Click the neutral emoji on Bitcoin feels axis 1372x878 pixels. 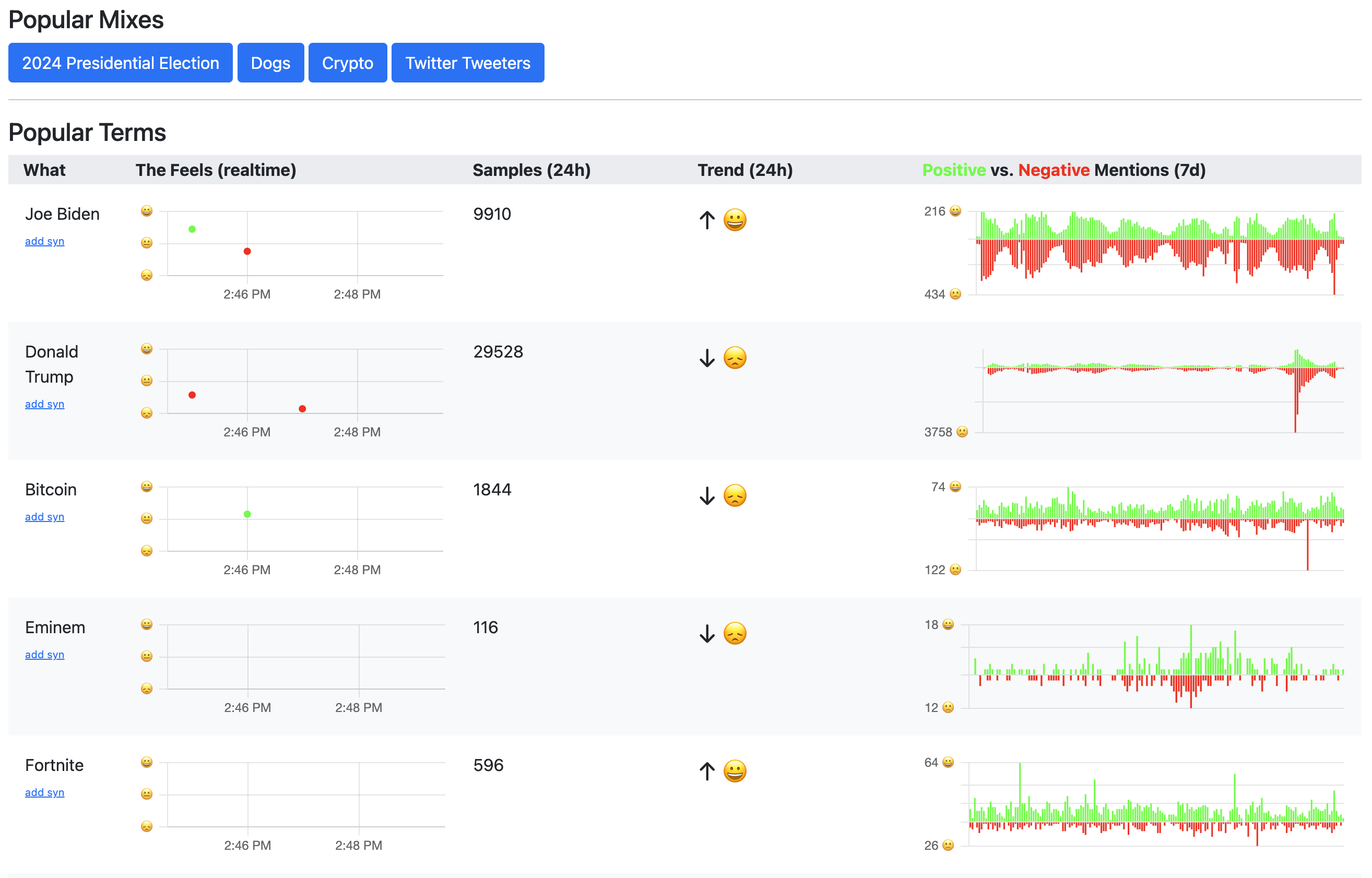(x=147, y=518)
